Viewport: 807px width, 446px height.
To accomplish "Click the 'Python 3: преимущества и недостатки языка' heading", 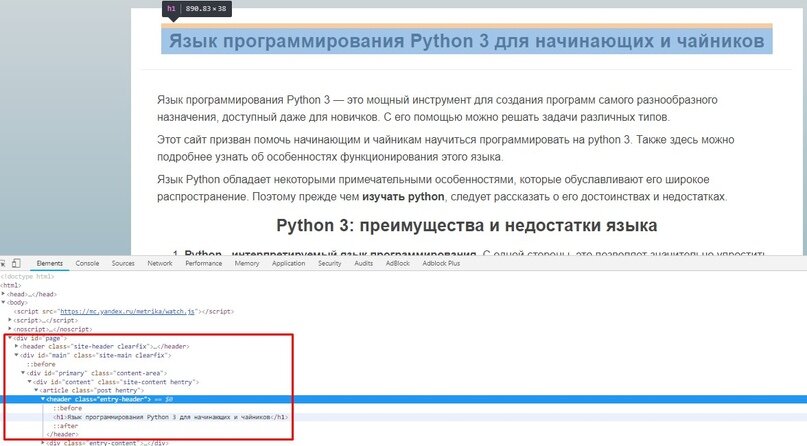I will pyautogui.click(x=466, y=225).
